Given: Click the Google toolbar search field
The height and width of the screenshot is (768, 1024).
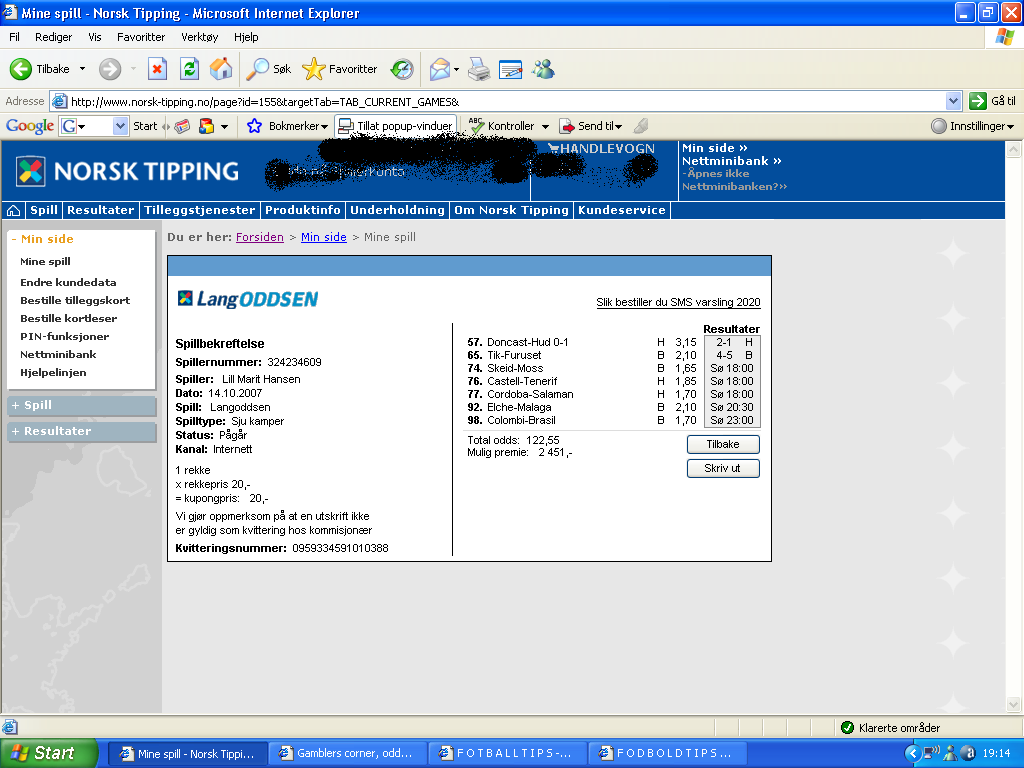Looking at the screenshot, I should pos(95,126).
